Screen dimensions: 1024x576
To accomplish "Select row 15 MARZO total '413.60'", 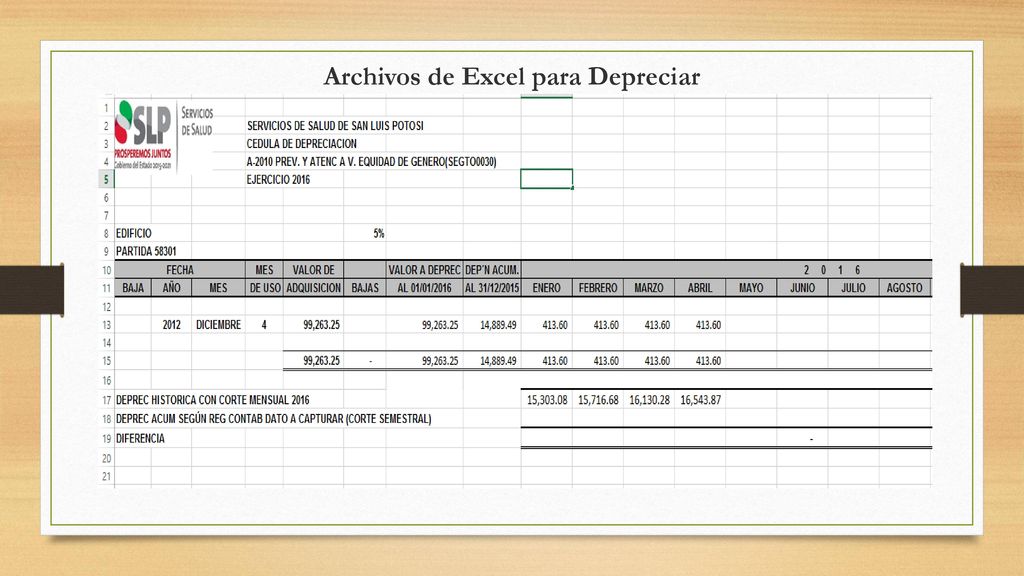I will [648, 360].
